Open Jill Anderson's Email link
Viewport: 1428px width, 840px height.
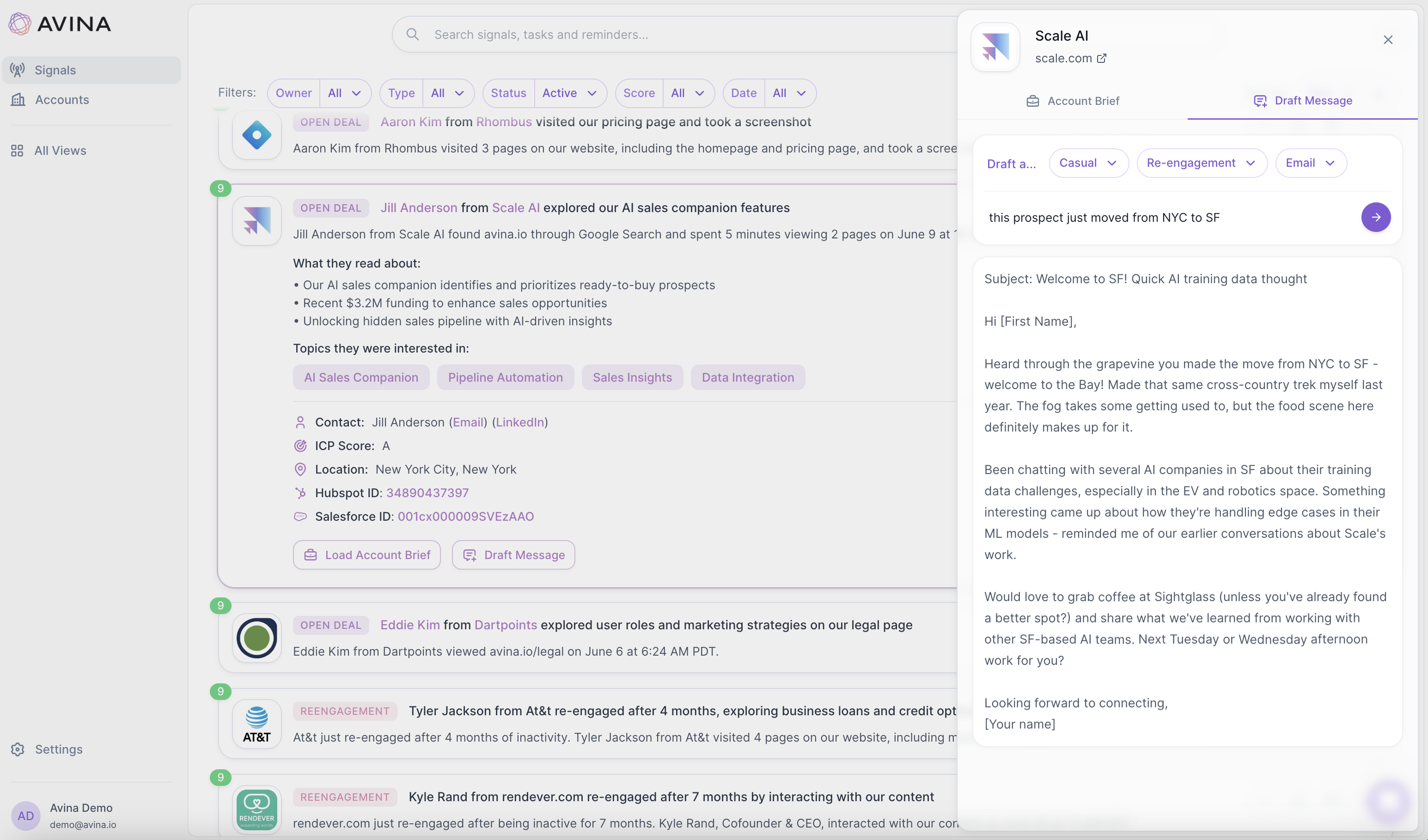click(468, 422)
